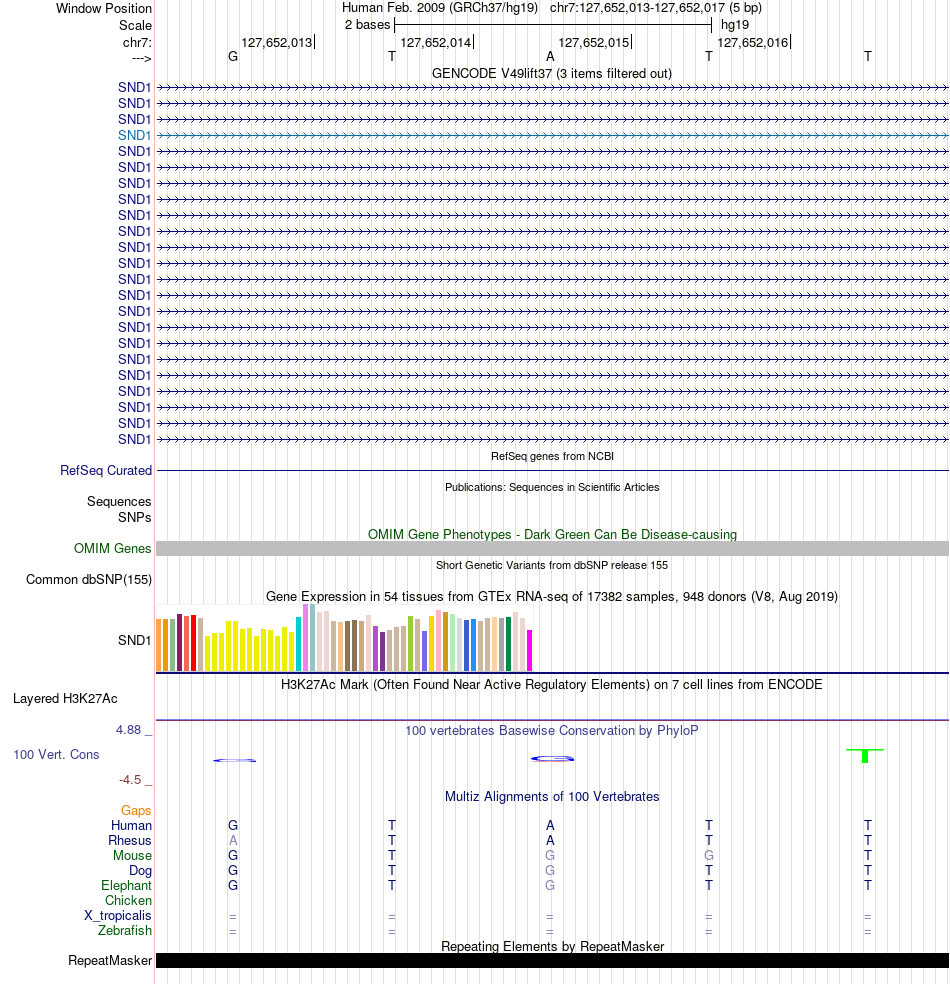
Task: Click the '-4.5' conservation scale minimum
Action: (130, 780)
